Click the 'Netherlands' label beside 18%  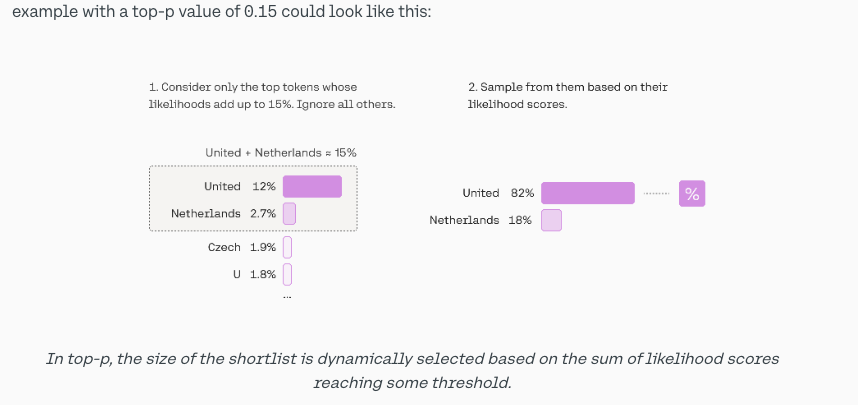pos(464,220)
